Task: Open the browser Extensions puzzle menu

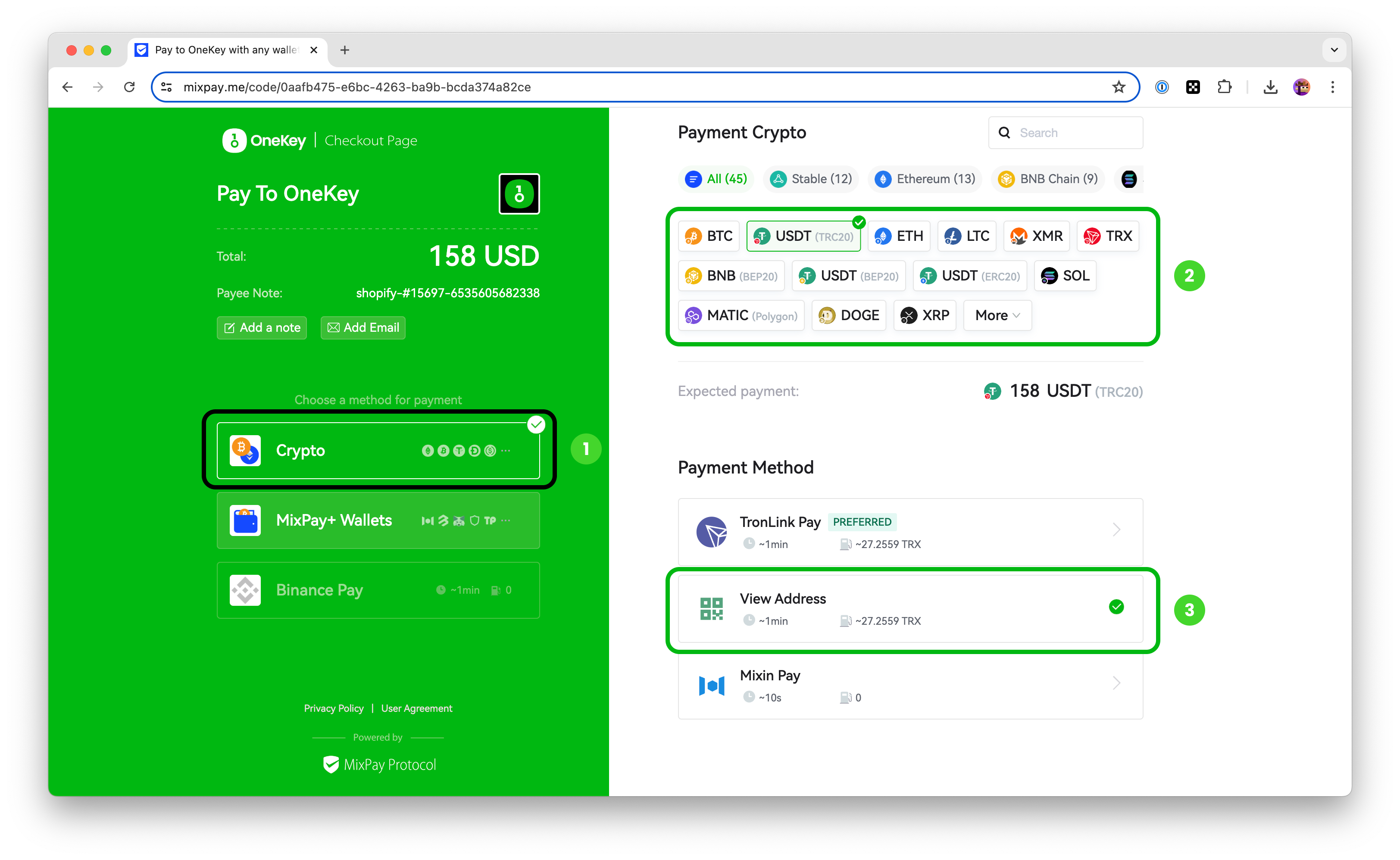Action: pos(1224,87)
